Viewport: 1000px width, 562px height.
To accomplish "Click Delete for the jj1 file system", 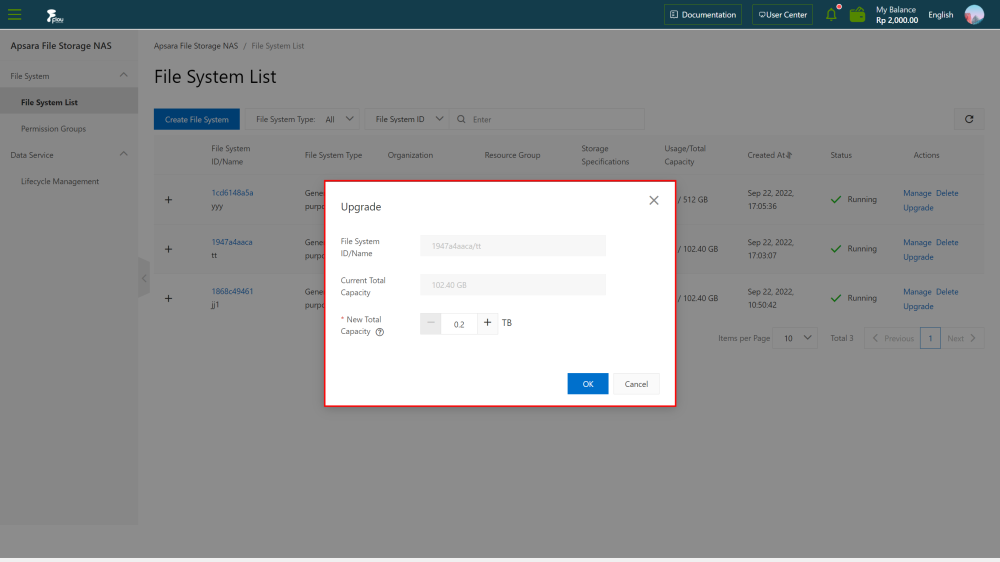I will tap(947, 292).
